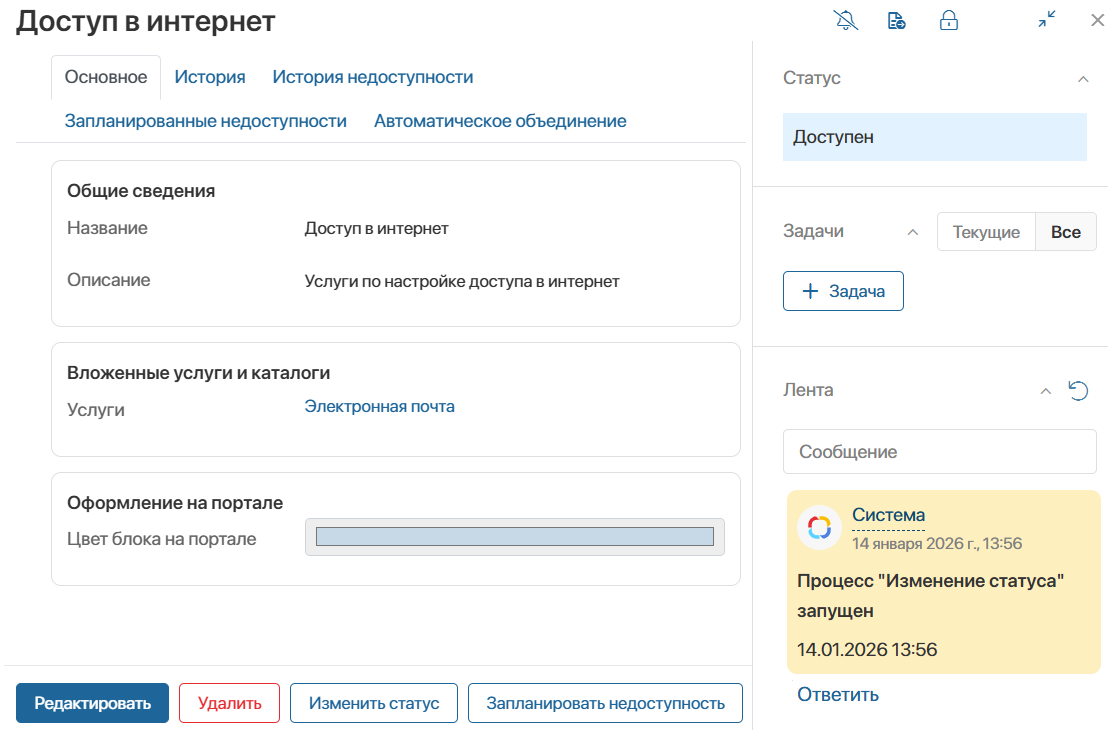The height and width of the screenshot is (732, 1114).
Task: Click the Название value Доступ в интернет
Action: [x=377, y=228]
